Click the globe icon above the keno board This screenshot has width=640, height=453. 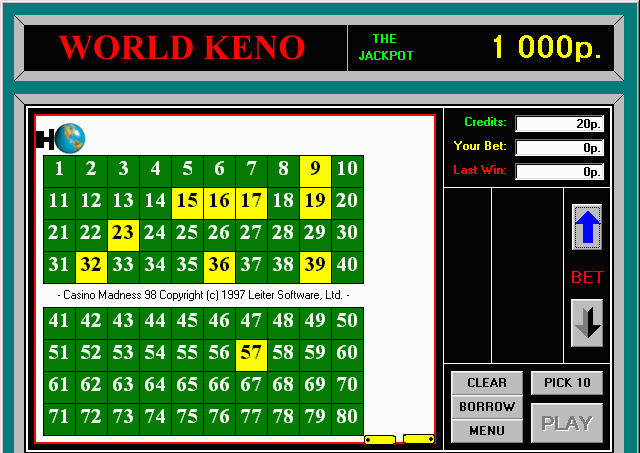70,138
